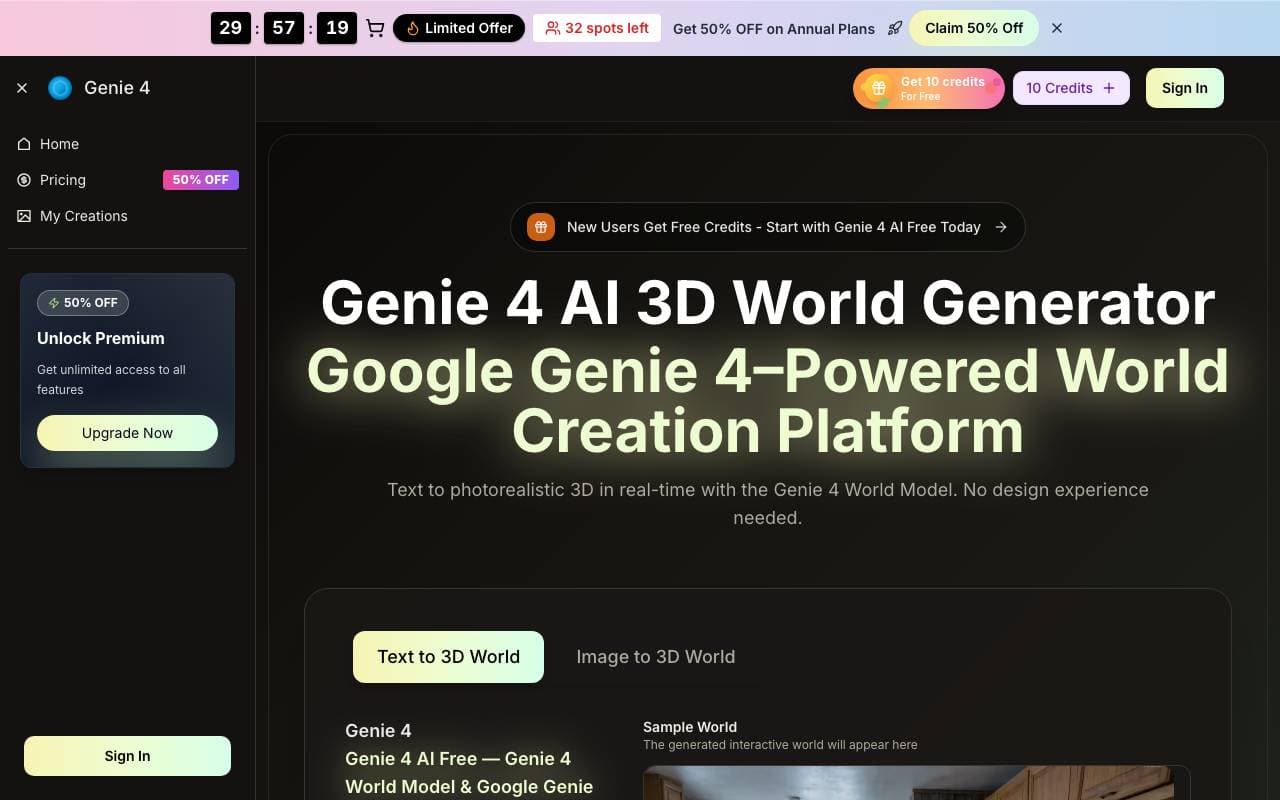Viewport: 1280px width, 800px height.
Task: Click the 50% OFF pricing badge
Action: point(201,180)
